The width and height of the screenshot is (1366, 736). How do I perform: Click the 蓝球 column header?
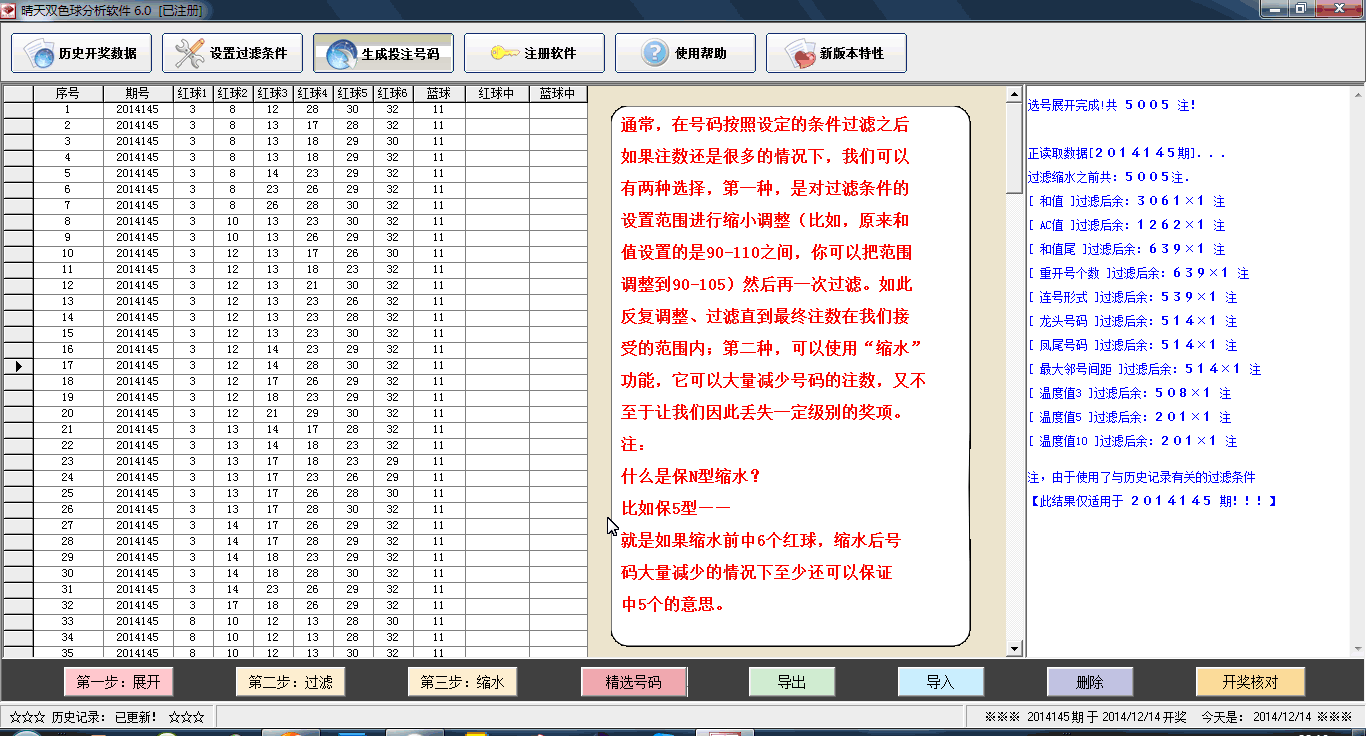[x=438, y=93]
